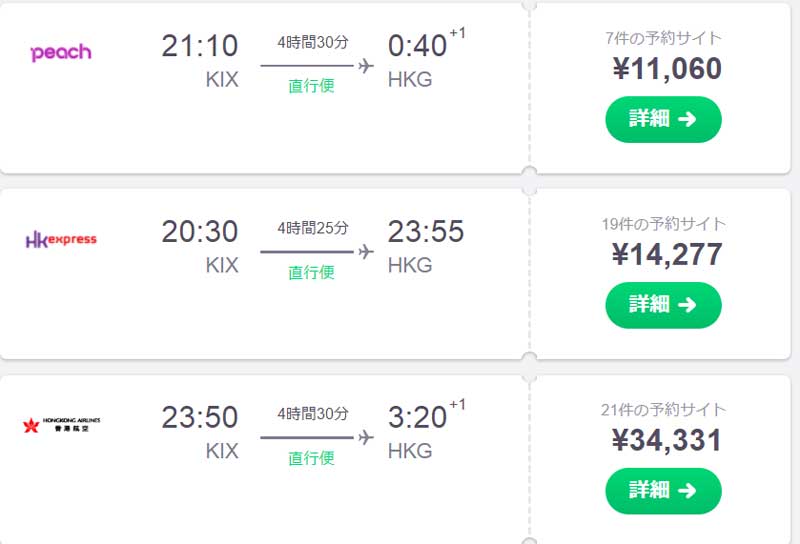Open details for the ¥34,331 Hong Kong Airlines flight
Image resolution: width=800 pixels, height=544 pixels.
click(x=663, y=490)
